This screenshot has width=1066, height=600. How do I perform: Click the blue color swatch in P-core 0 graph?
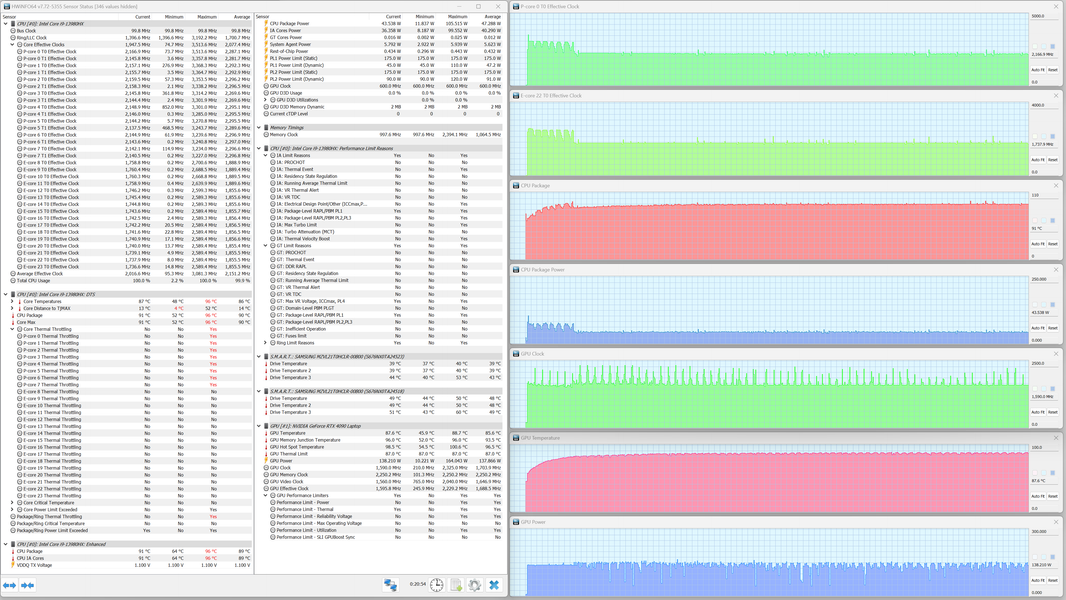click(1053, 46)
